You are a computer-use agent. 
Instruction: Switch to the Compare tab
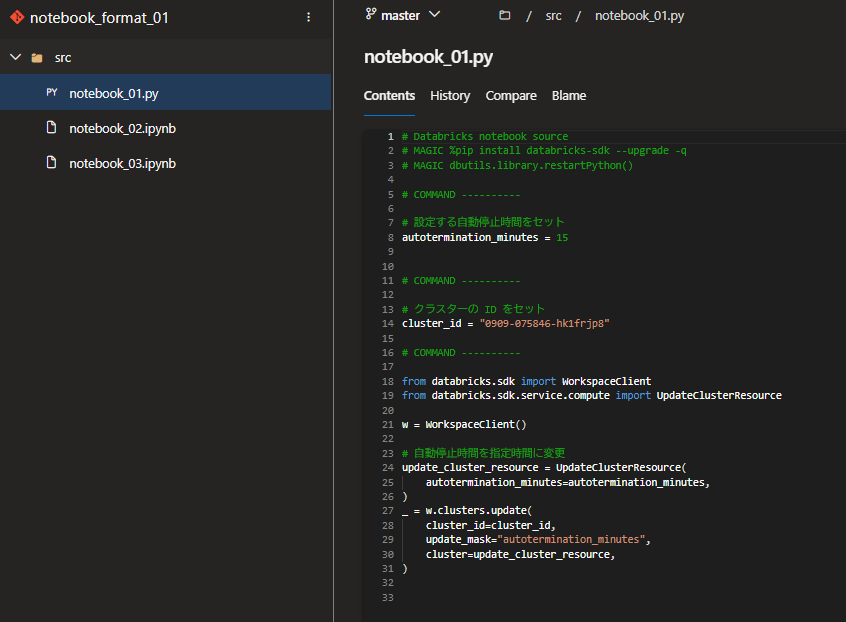(511, 96)
